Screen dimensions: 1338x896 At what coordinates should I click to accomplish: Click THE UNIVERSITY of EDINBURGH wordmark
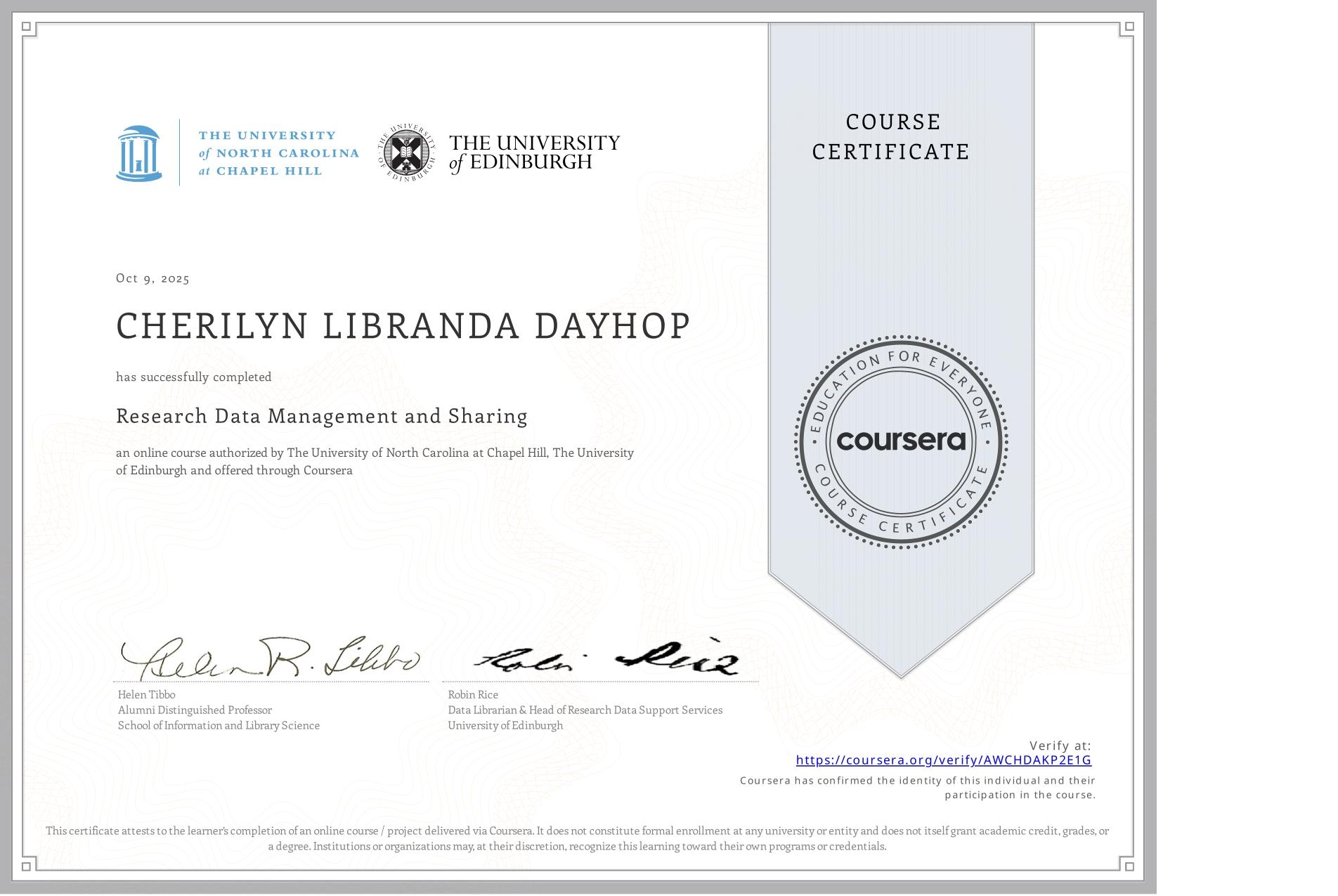pos(535,153)
